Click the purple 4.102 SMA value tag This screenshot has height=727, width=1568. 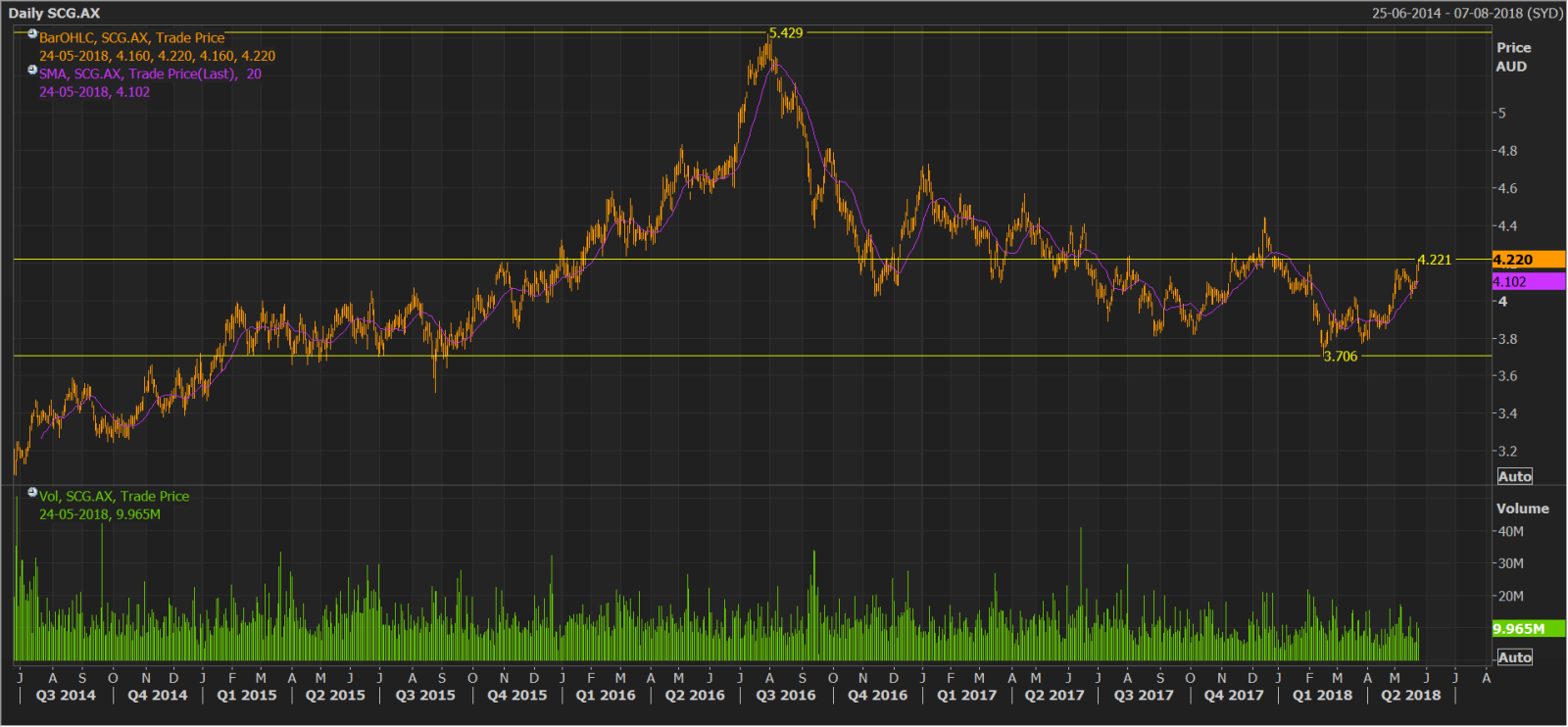(1528, 281)
